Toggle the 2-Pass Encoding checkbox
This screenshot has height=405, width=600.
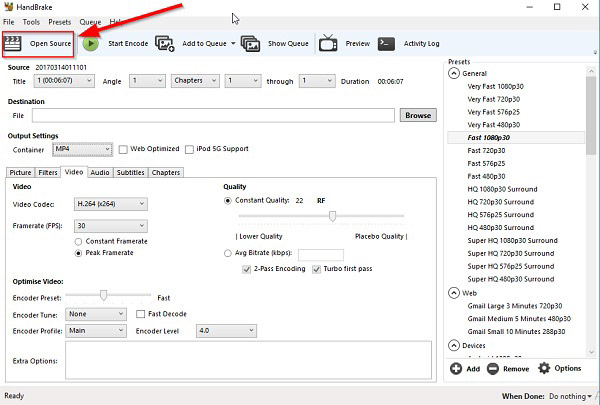click(246, 269)
